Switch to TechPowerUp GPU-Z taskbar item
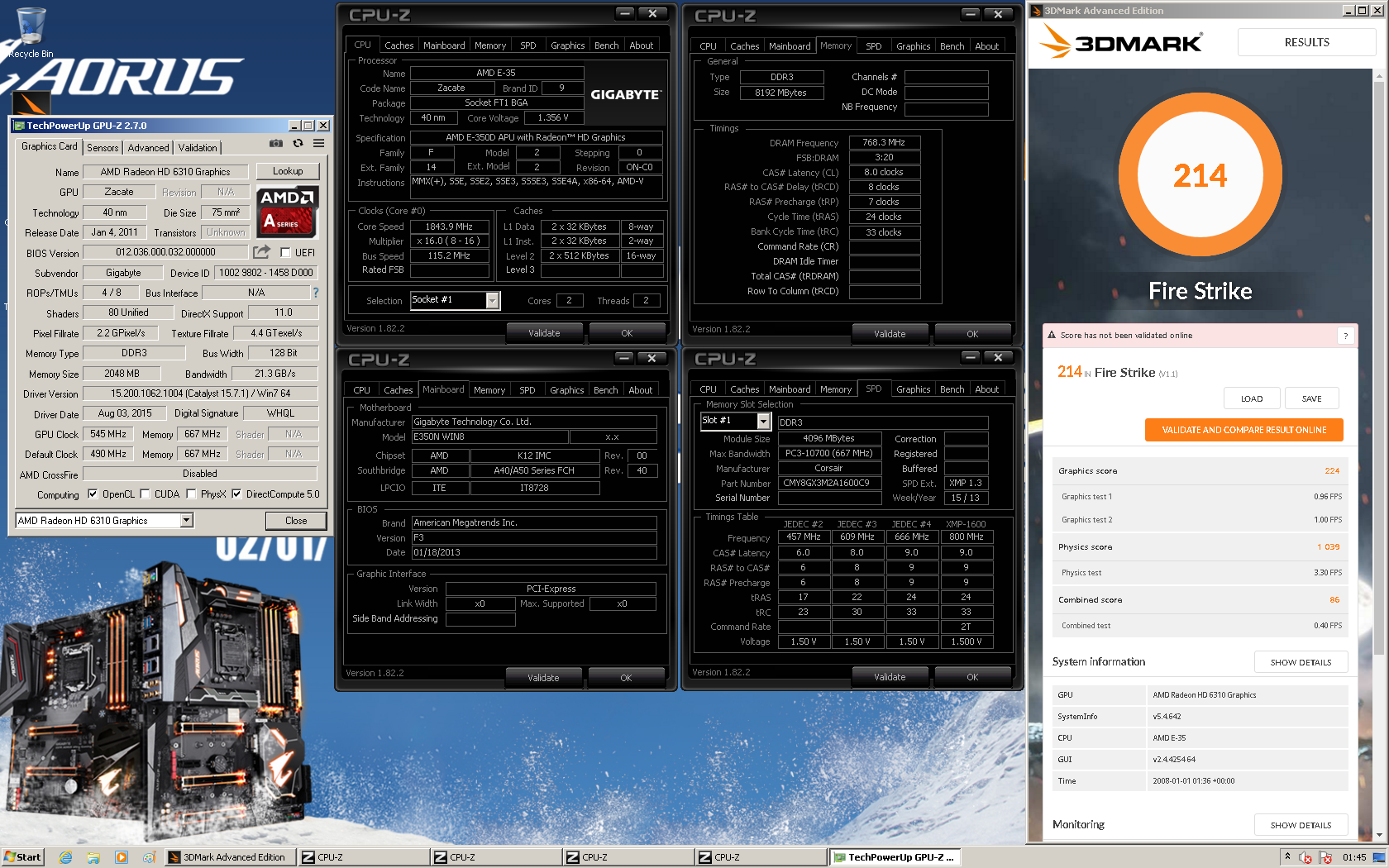Viewport: 1389px width, 868px height. pos(894,857)
